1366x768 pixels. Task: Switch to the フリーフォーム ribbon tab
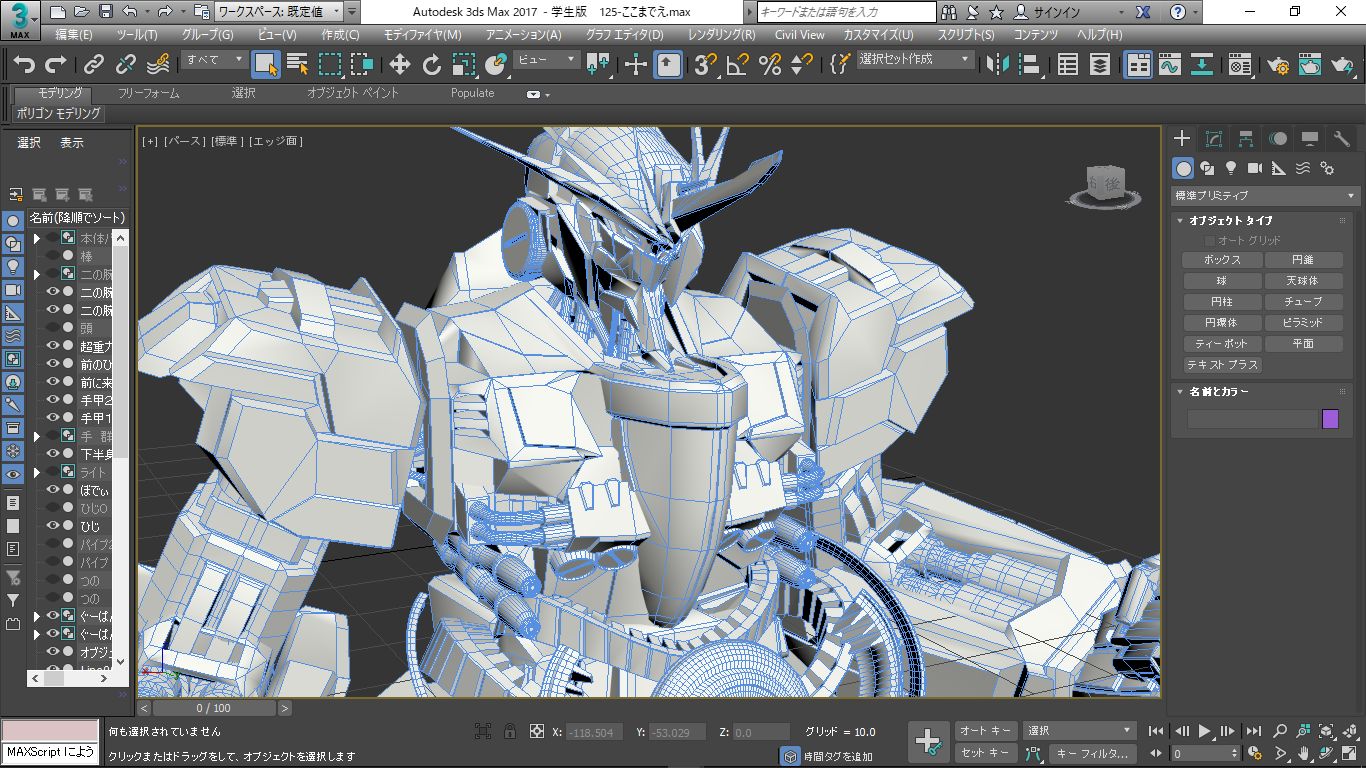(149, 93)
